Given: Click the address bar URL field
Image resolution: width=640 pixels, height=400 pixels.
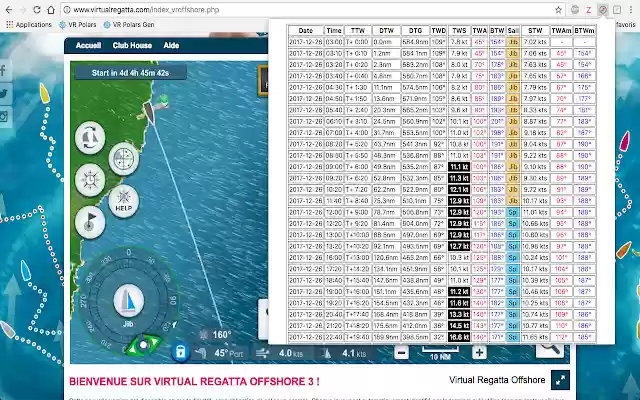Looking at the screenshot, I should pyautogui.click(x=310, y=10).
